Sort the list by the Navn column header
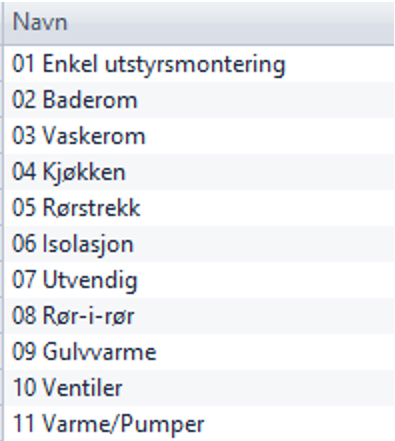 point(199,23)
